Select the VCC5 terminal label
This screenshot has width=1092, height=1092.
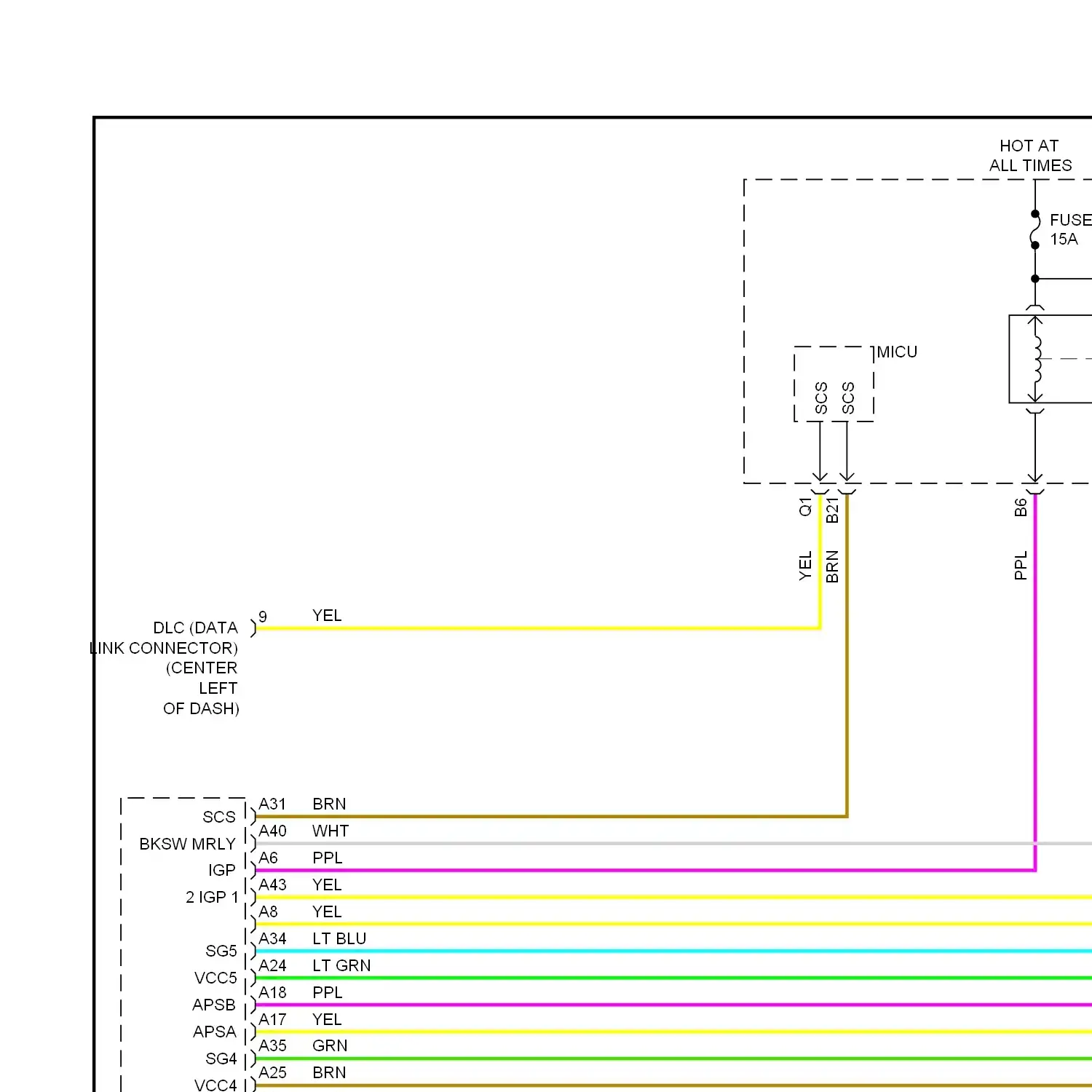(215, 978)
